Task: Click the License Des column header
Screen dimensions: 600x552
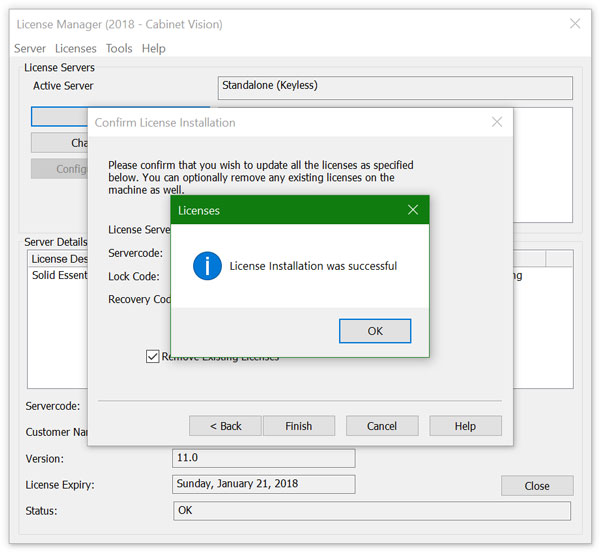Action: (x=59, y=259)
